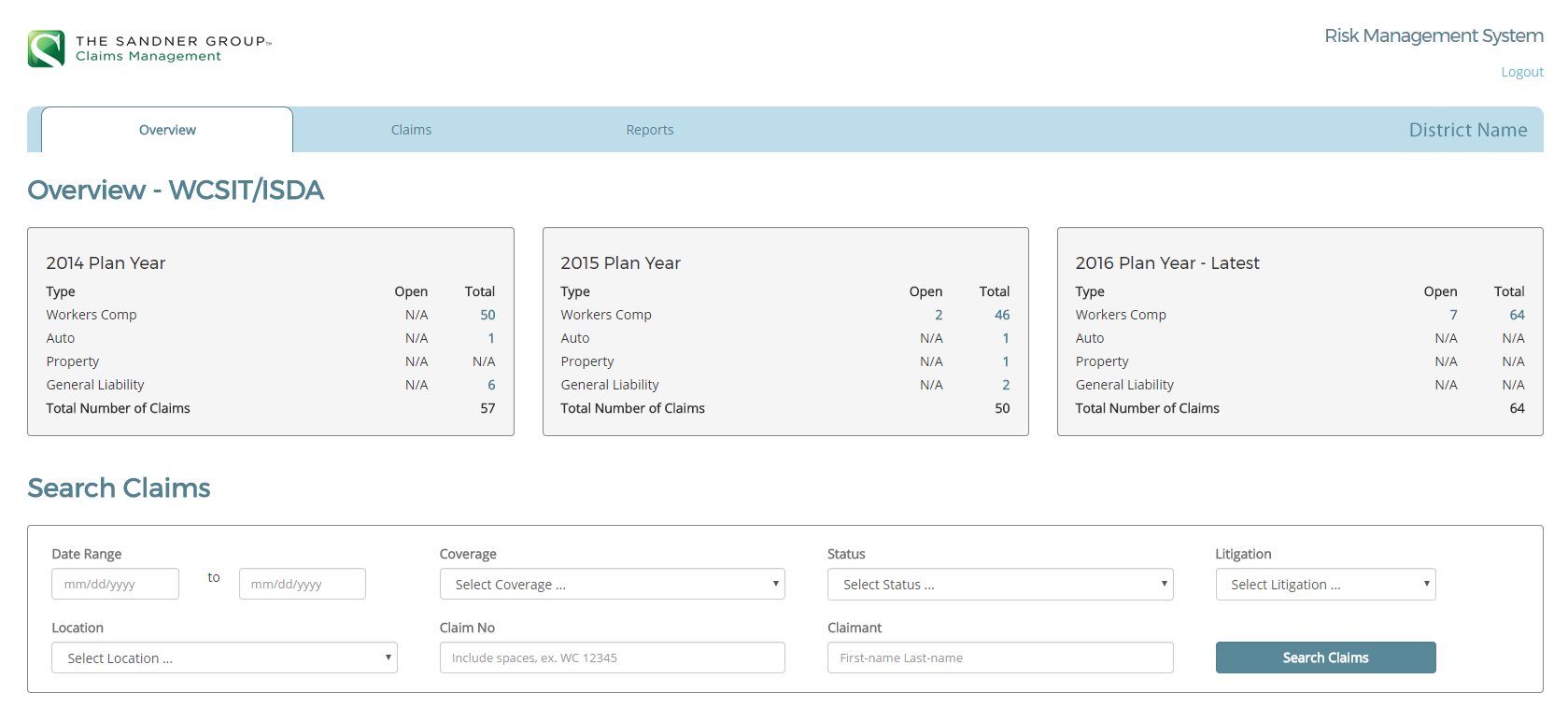
Task: Click the Claimant name input field
Action: 999,658
